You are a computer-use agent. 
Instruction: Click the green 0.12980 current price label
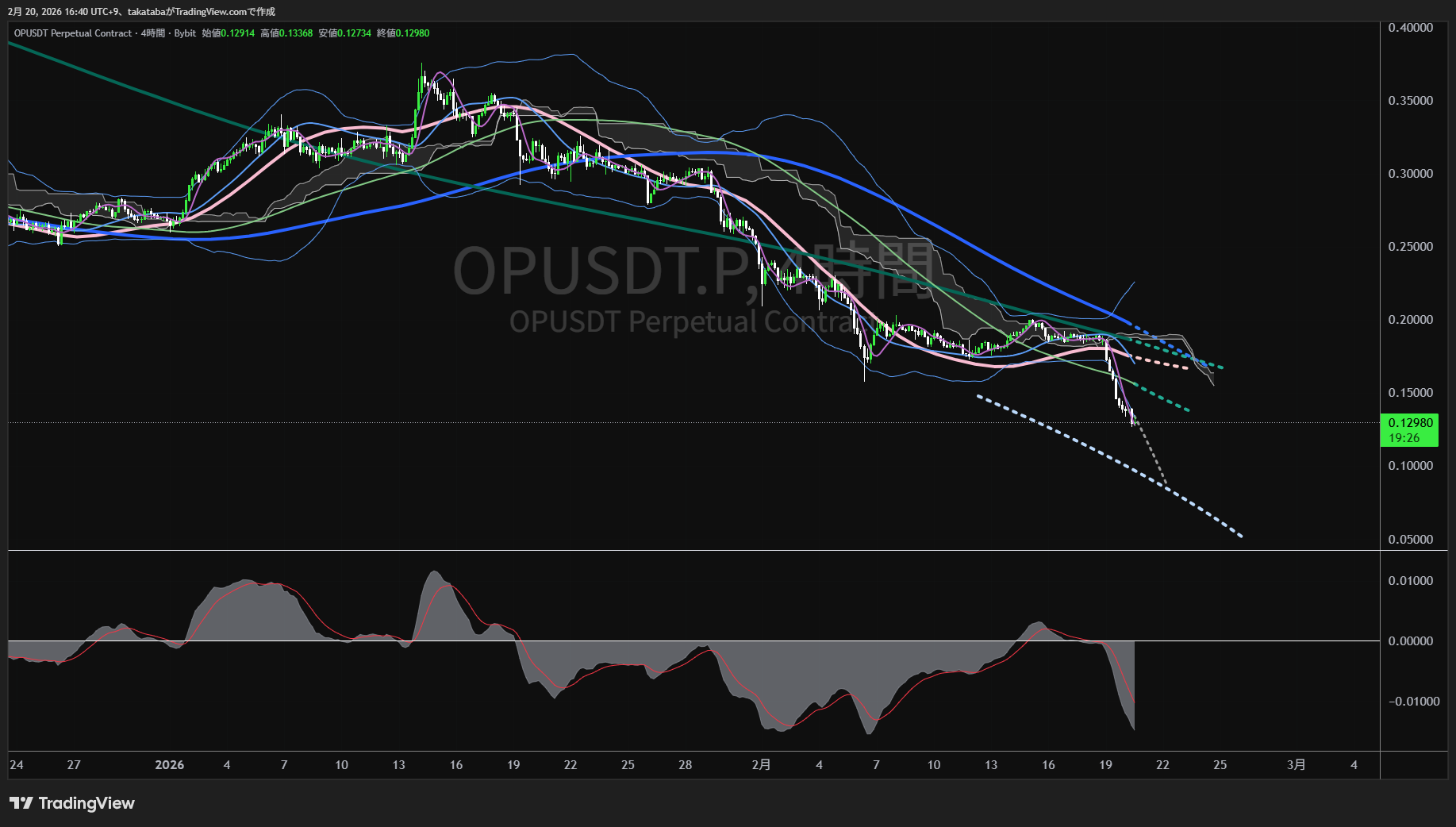pos(1410,423)
